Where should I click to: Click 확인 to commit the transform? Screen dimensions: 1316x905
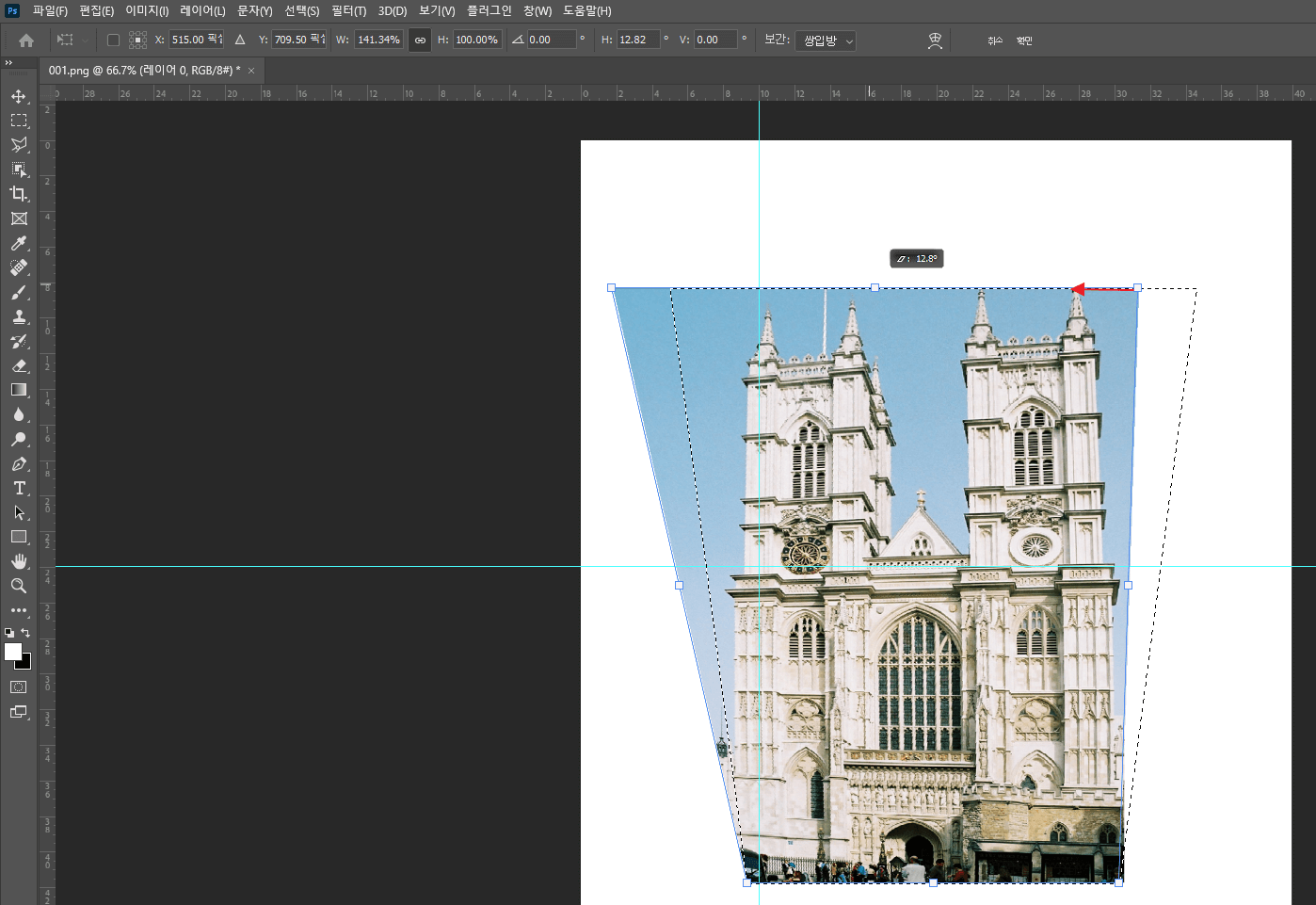click(x=1024, y=40)
